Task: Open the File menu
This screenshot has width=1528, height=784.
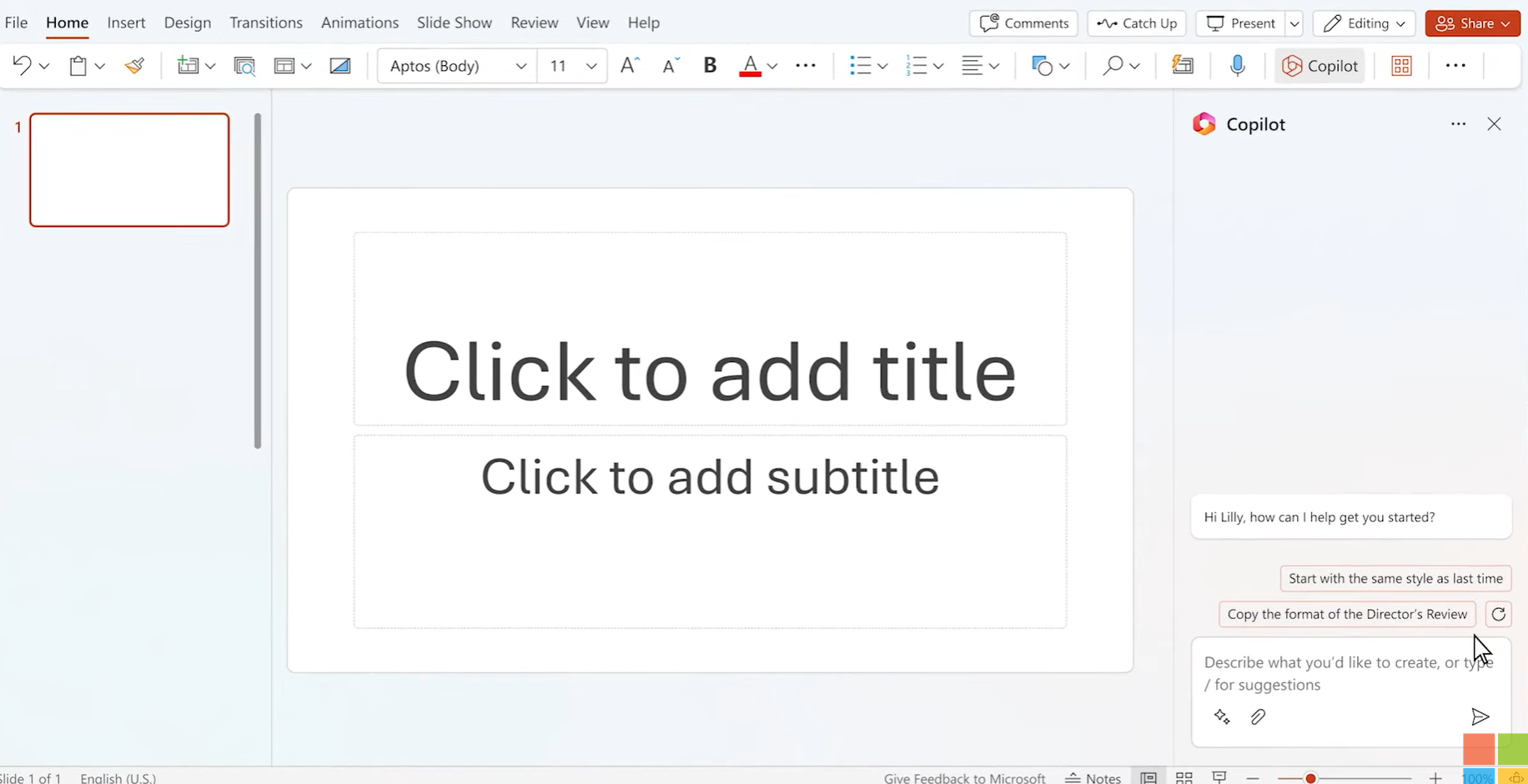Action: coord(16,23)
